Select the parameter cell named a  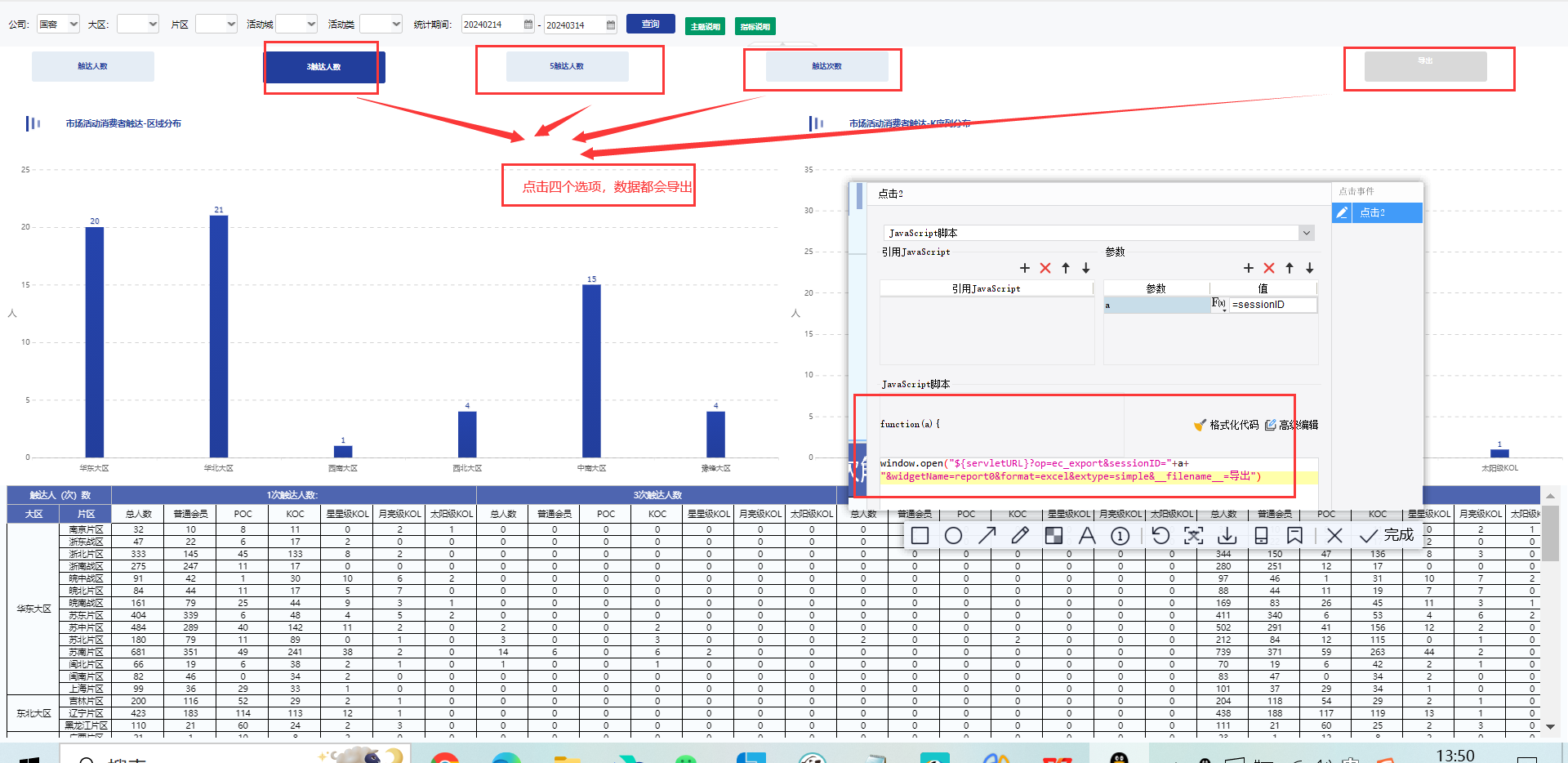[1156, 305]
